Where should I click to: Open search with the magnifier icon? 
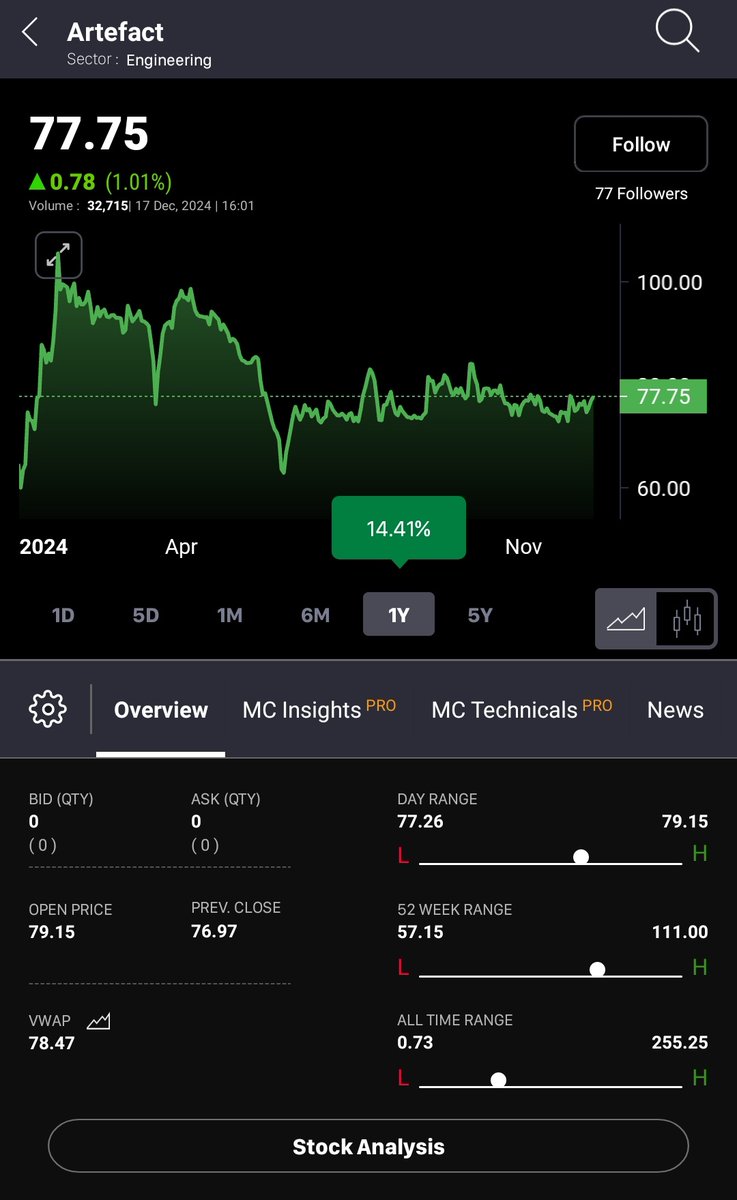point(677,31)
